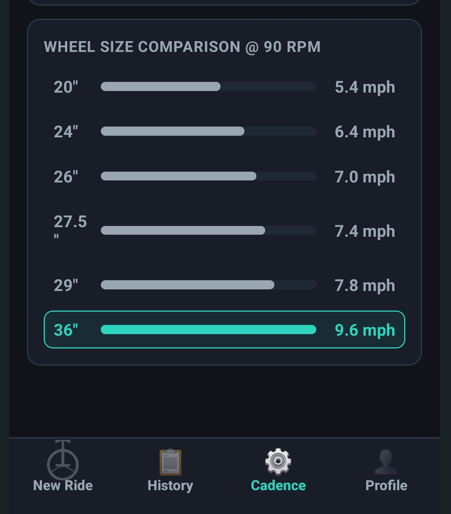This screenshot has width=451, height=514.
Task: Select the 24" wheel size label
Action: tap(66, 132)
